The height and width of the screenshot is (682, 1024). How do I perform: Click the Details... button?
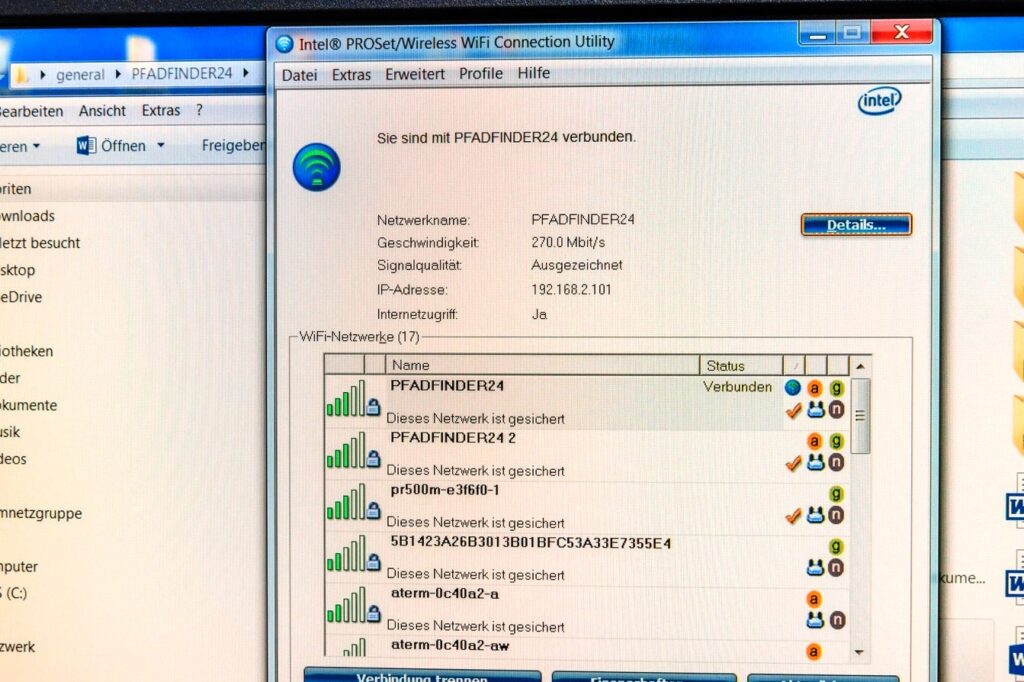[856, 225]
